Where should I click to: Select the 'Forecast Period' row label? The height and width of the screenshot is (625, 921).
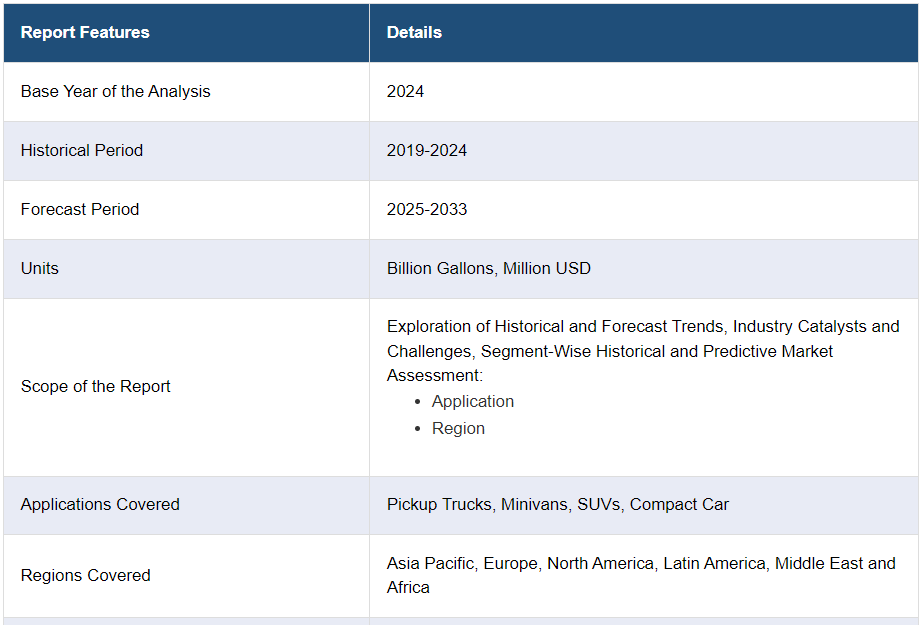[80, 209]
